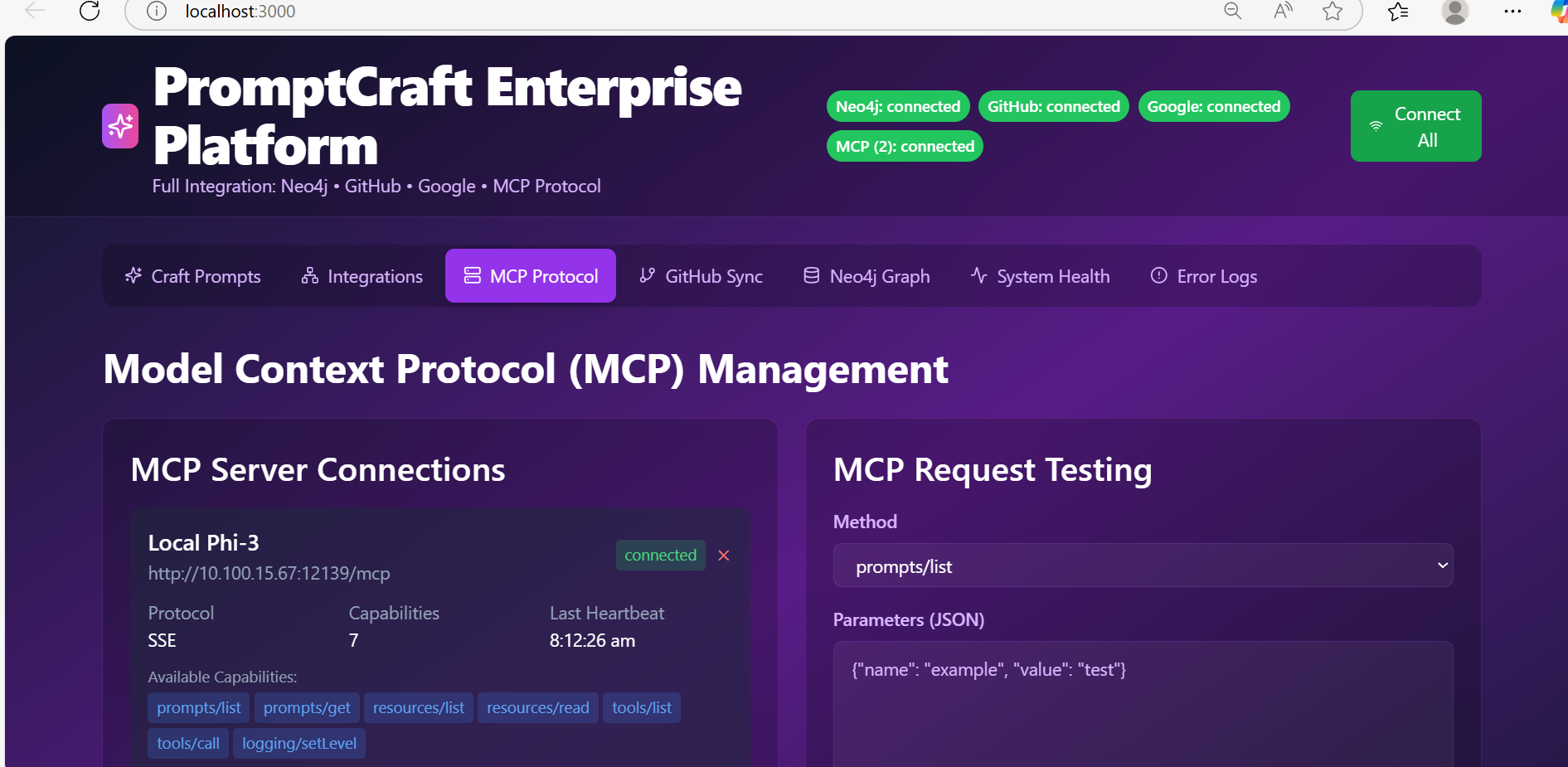Click the Protocol value SSE
Screen dimensions: 1568x767
coord(162,640)
